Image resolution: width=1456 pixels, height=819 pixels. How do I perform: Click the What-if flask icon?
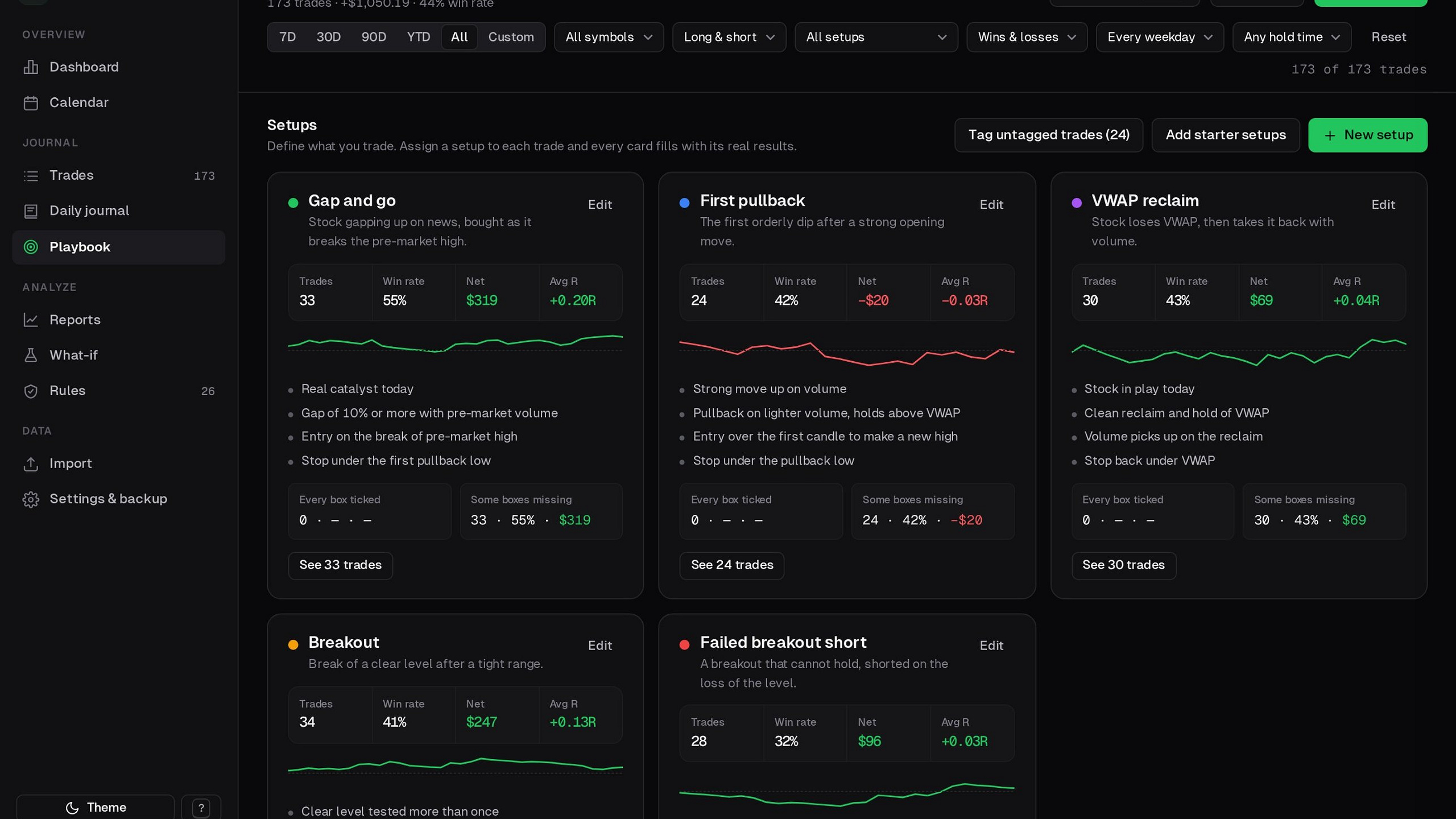(x=31, y=355)
